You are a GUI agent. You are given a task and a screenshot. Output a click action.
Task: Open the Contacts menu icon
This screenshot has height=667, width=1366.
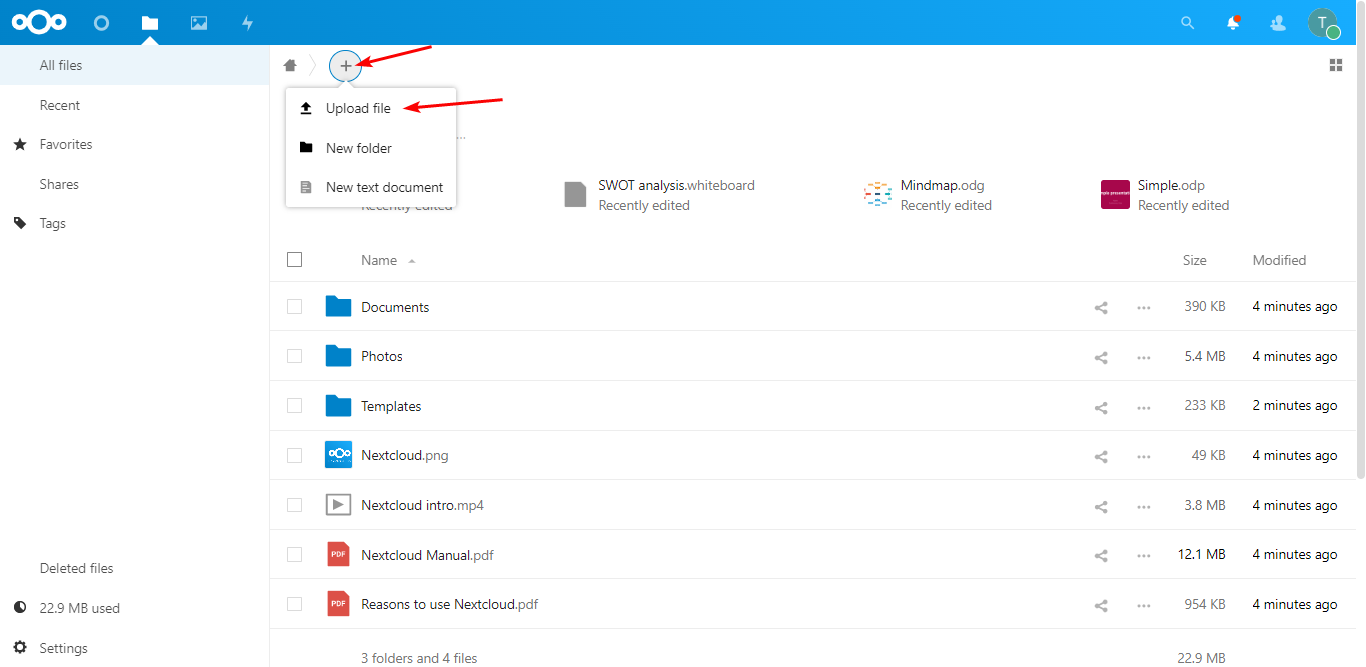(1278, 22)
